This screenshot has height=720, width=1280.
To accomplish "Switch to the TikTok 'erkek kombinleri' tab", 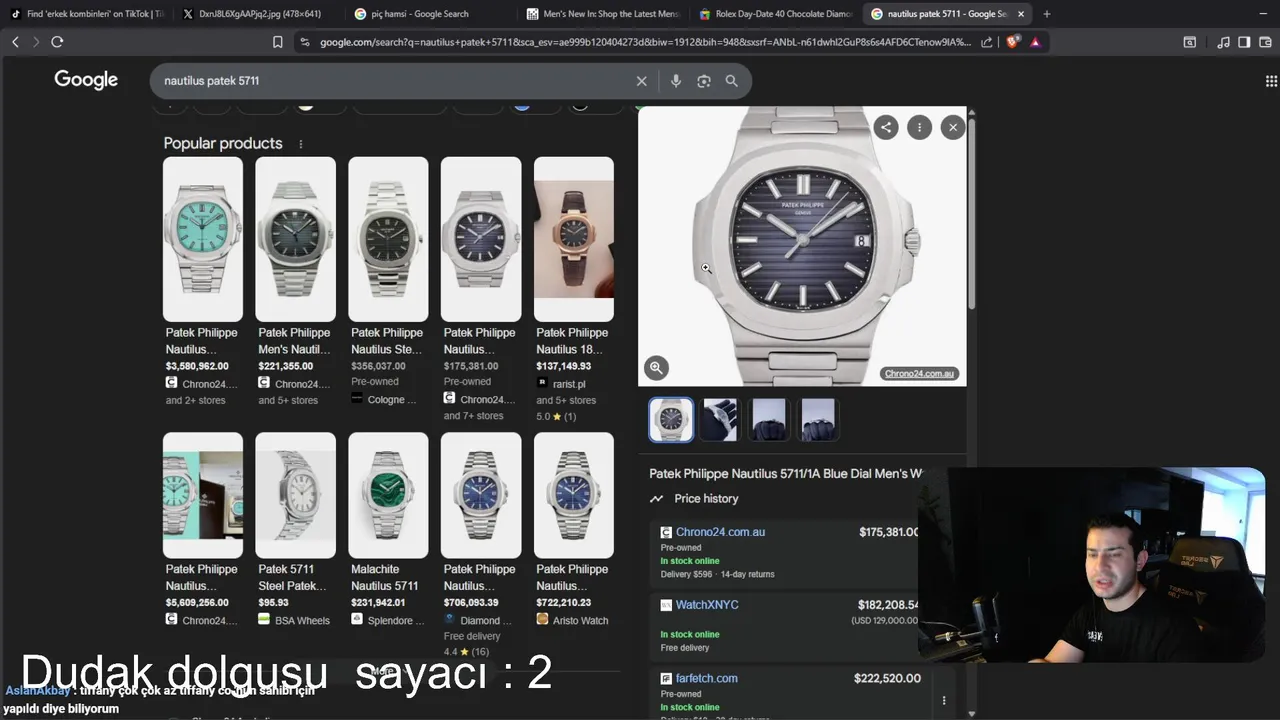I will pyautogui.click(x=88, y=14).
